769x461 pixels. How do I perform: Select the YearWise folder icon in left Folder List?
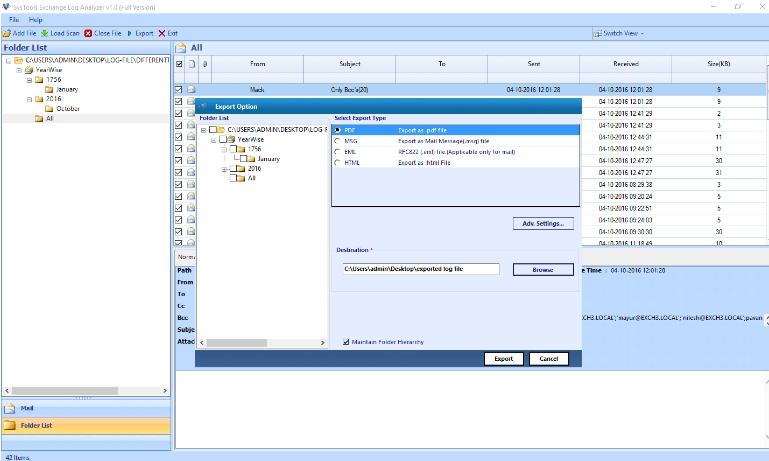[29, 70]
